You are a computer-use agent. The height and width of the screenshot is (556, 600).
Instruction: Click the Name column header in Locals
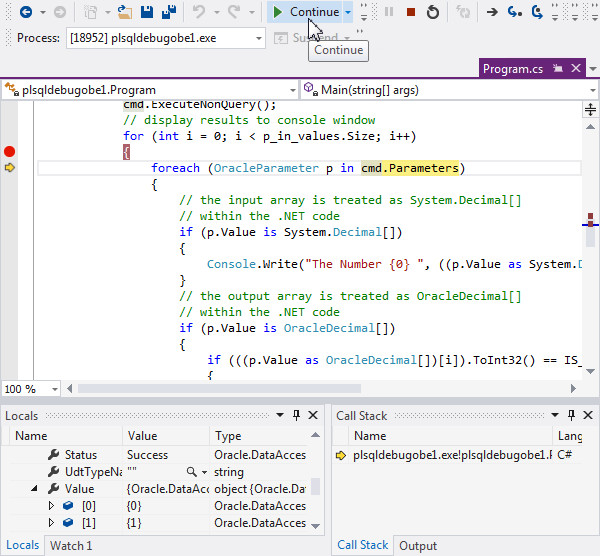coord(66,436)
